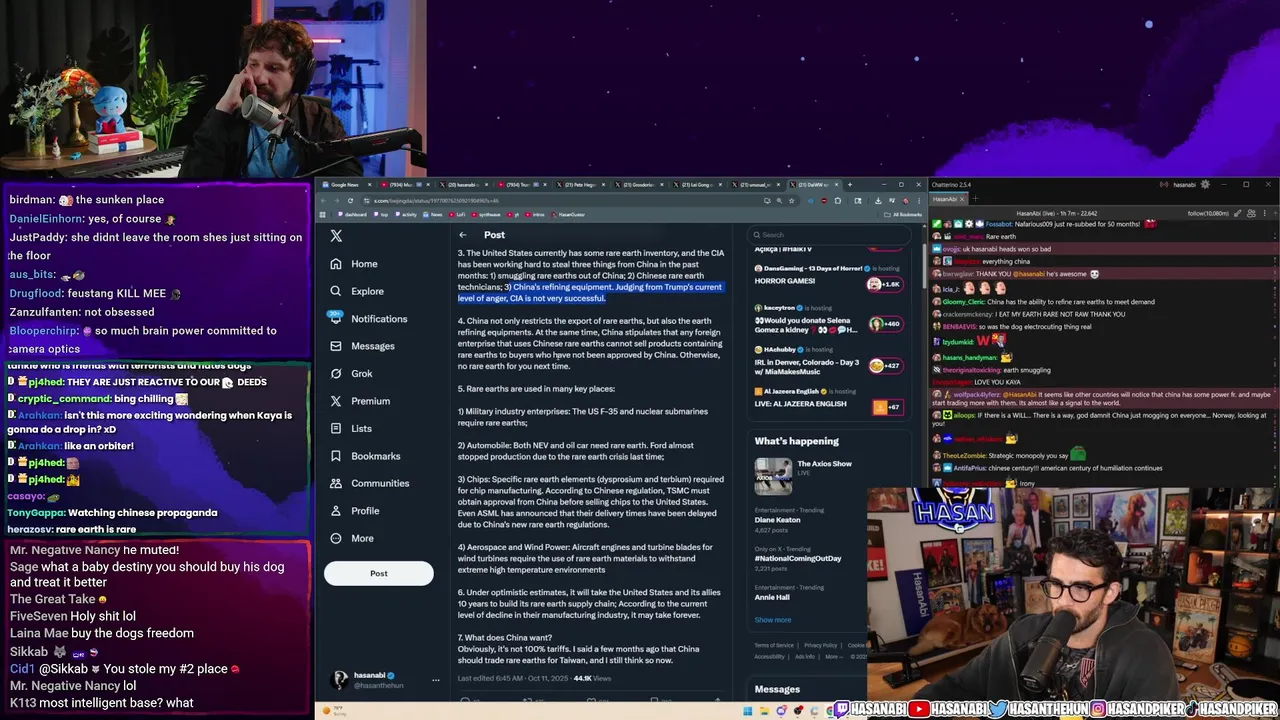
Task: Open Profile in the X sidebar
Action: click(354, 511)
